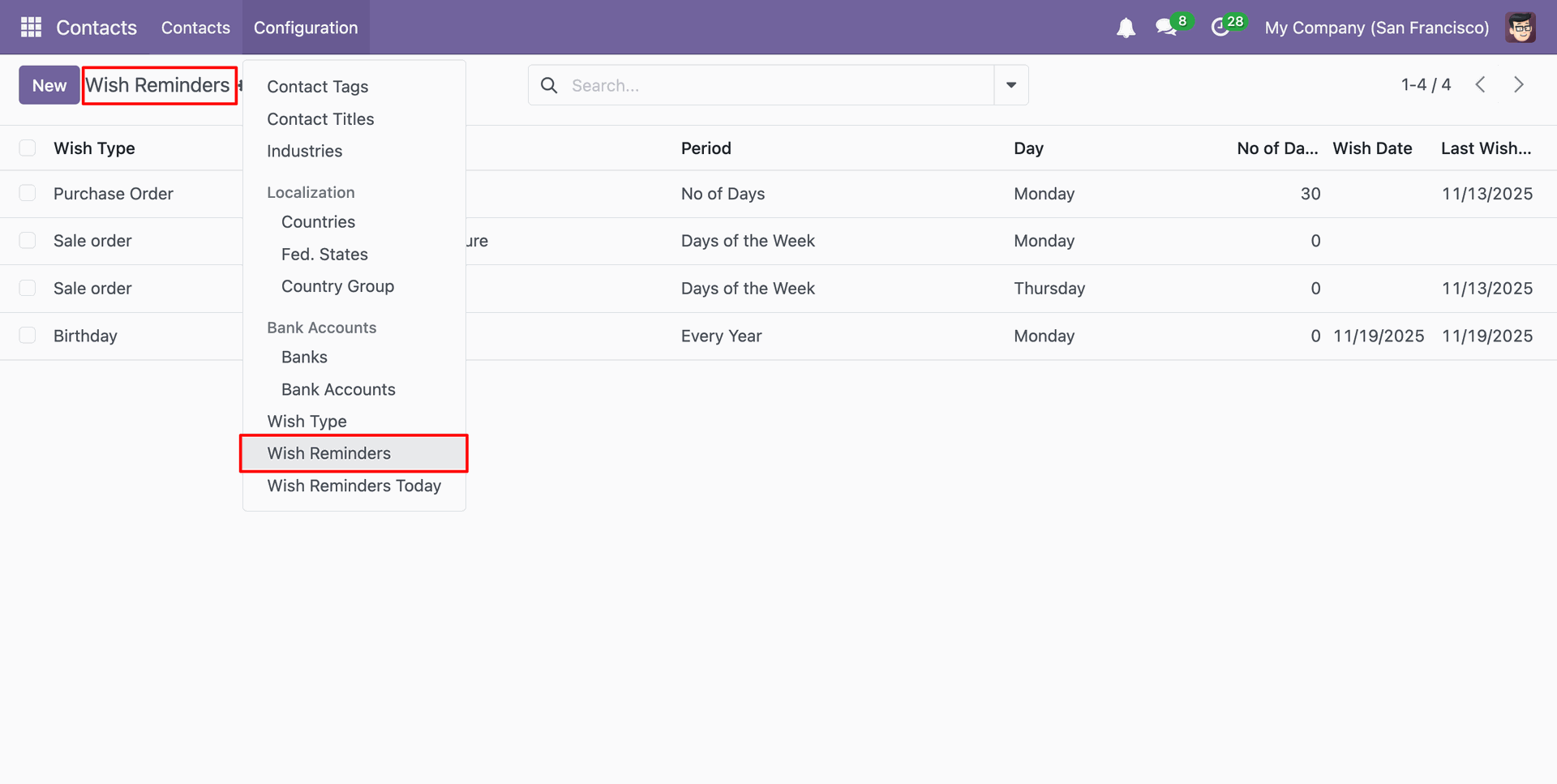Open the user avatar menu

point(1521,28)
